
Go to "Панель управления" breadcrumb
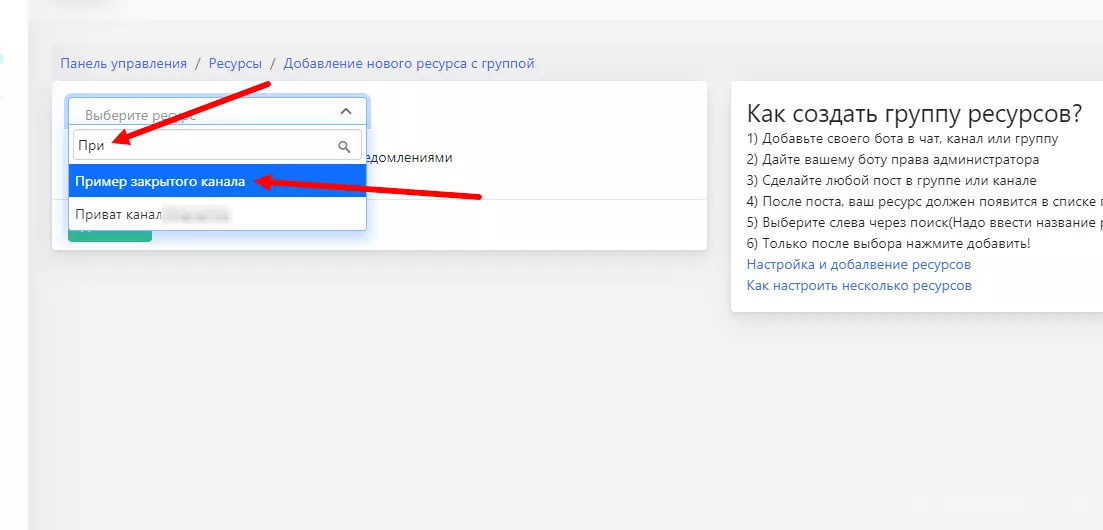[x=123, y=63]
